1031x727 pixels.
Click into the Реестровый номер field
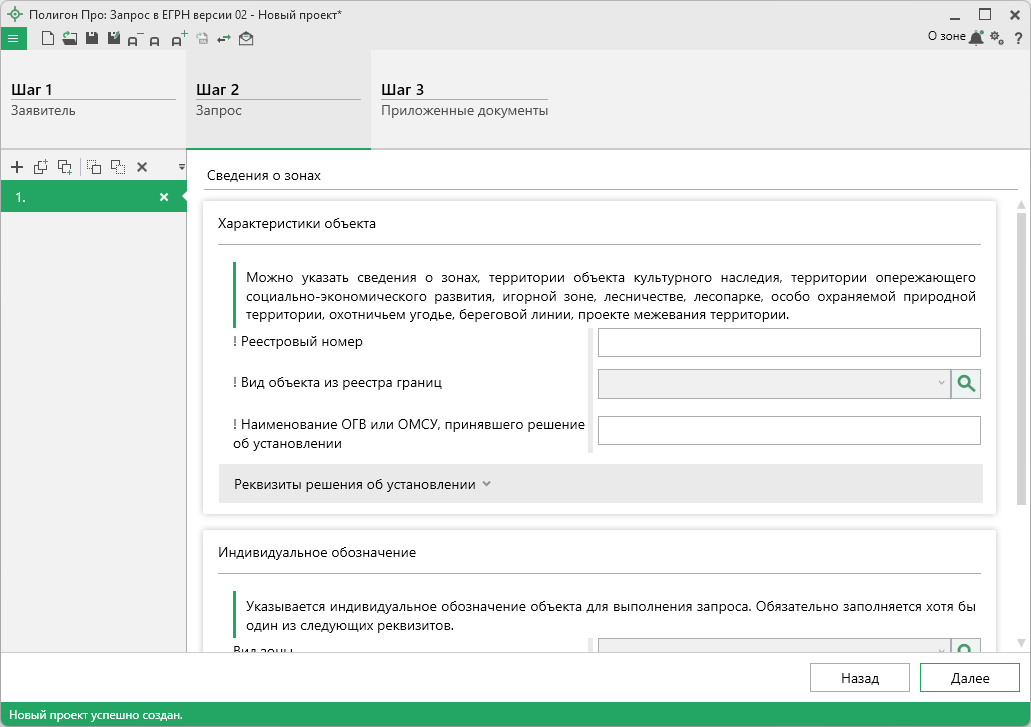[x=788, y=343]
